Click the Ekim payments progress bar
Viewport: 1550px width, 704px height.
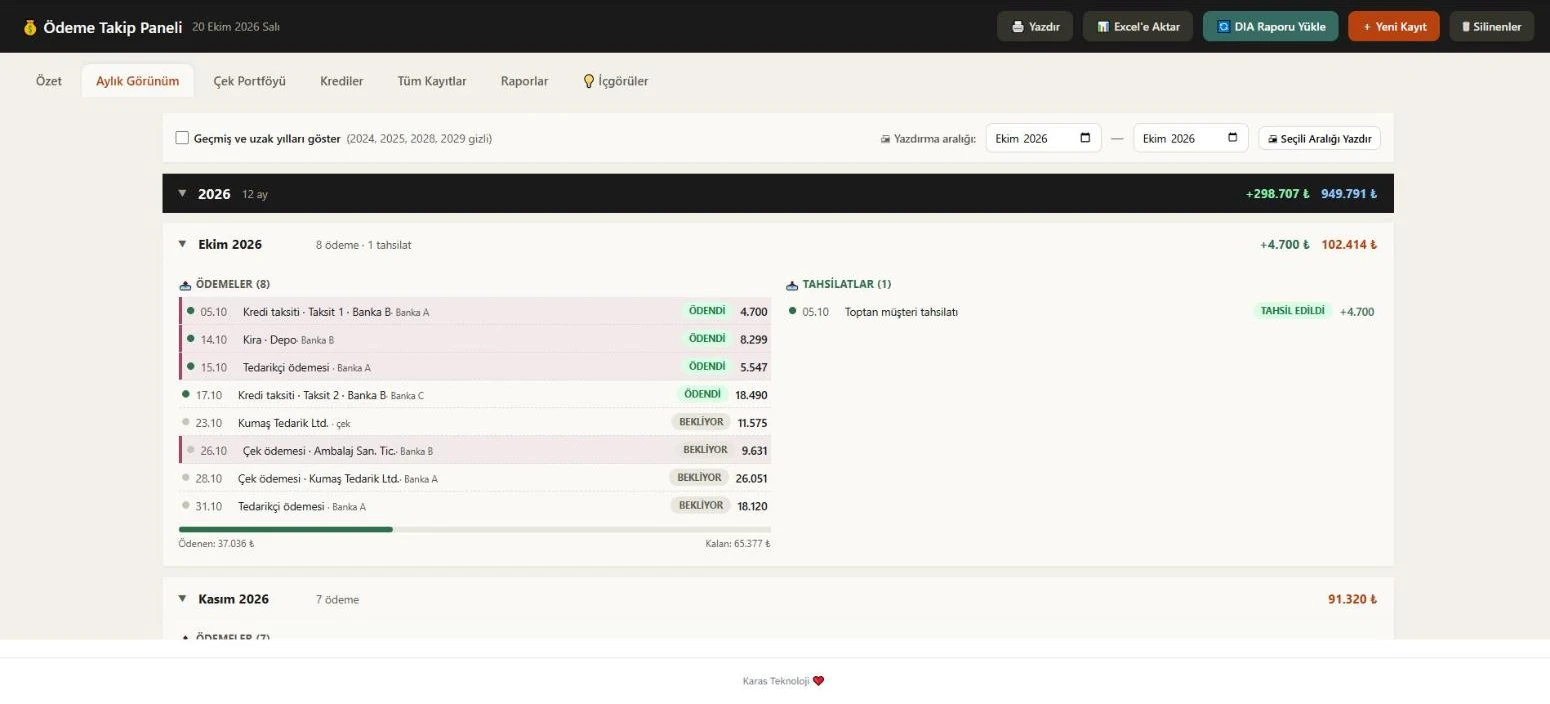pyautogui.click(x=475, y=529)
